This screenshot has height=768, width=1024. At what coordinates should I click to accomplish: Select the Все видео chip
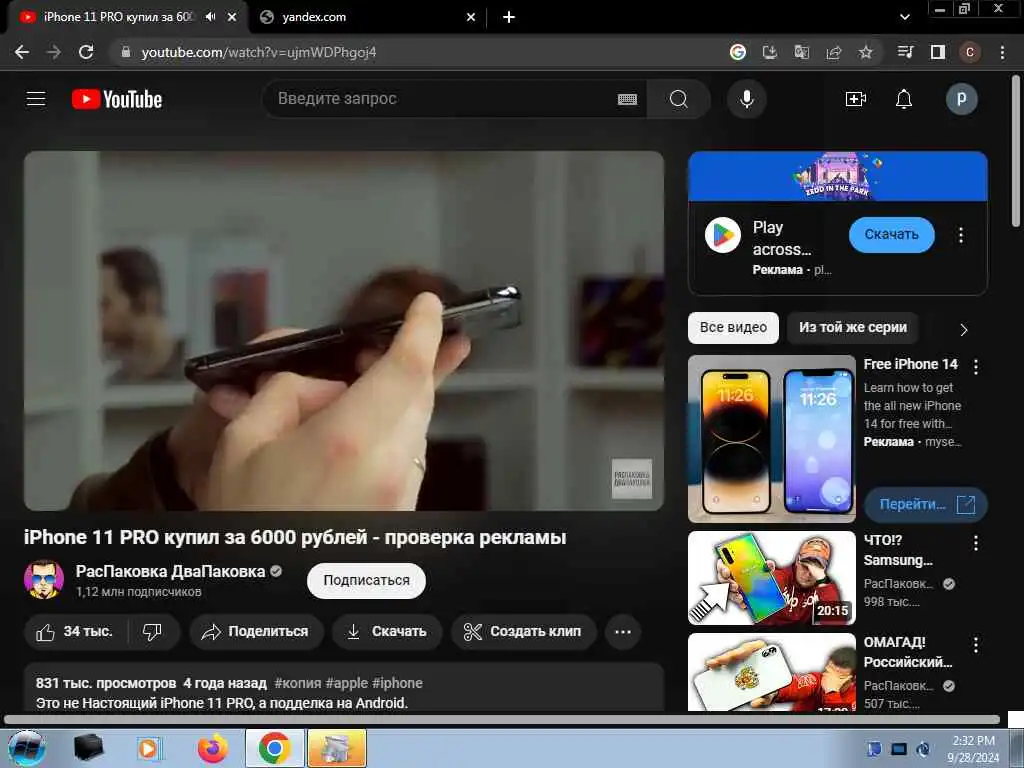[x=733, y=328]
